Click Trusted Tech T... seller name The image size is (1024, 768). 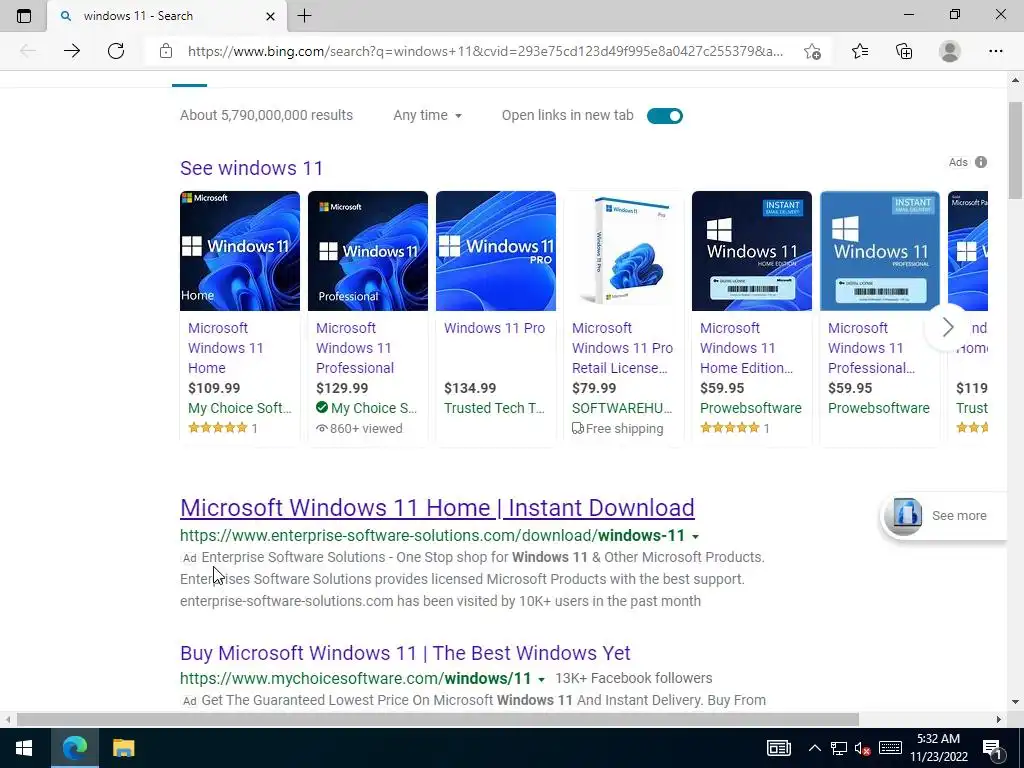494,408
